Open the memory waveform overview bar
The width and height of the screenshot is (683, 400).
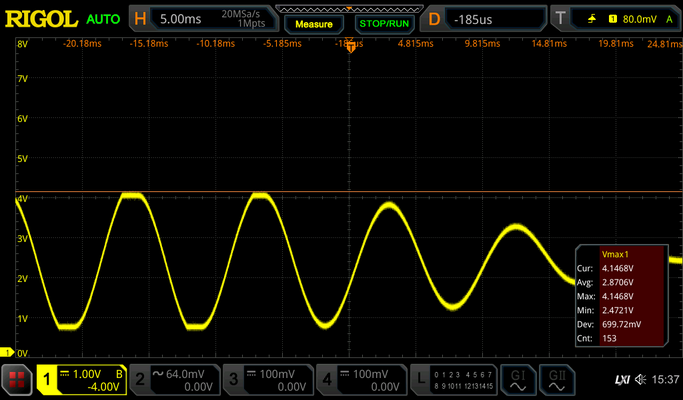click(349, 9)
